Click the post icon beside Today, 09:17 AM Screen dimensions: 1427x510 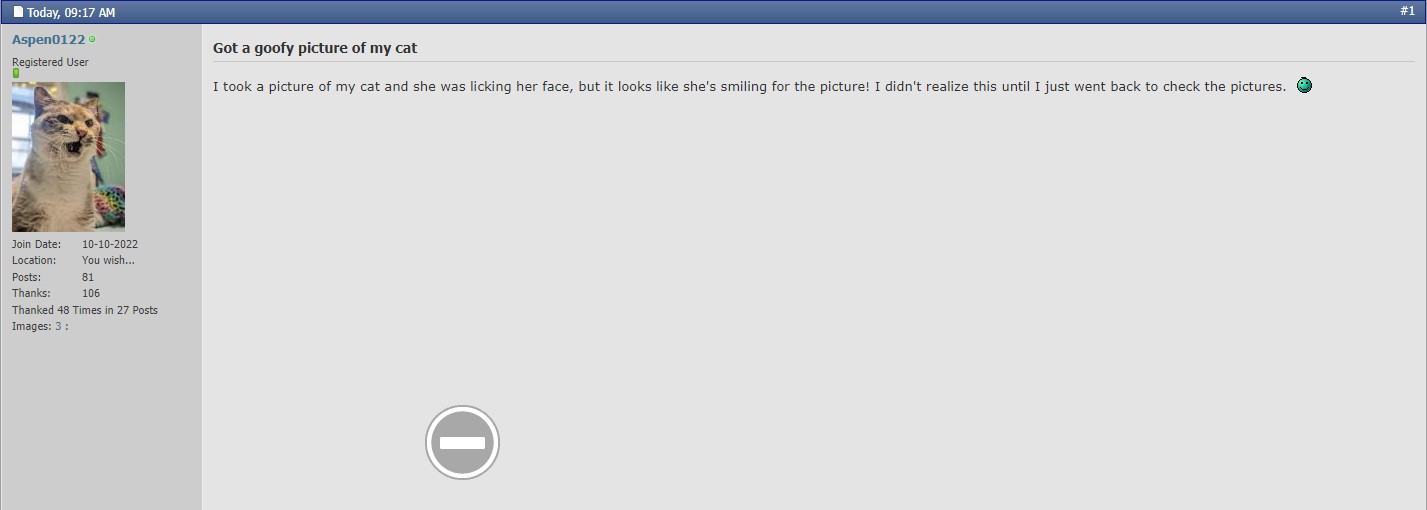click(x=18, y=13)
